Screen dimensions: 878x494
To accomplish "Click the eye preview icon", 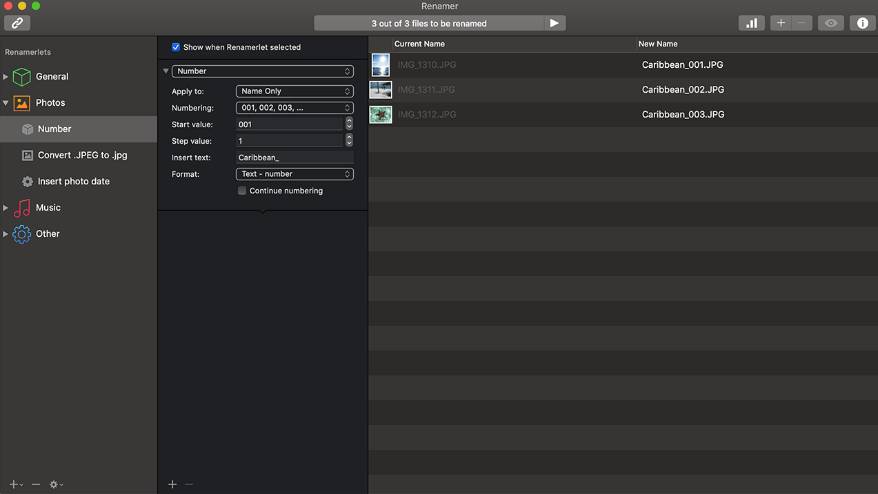I will click(830, 23).
